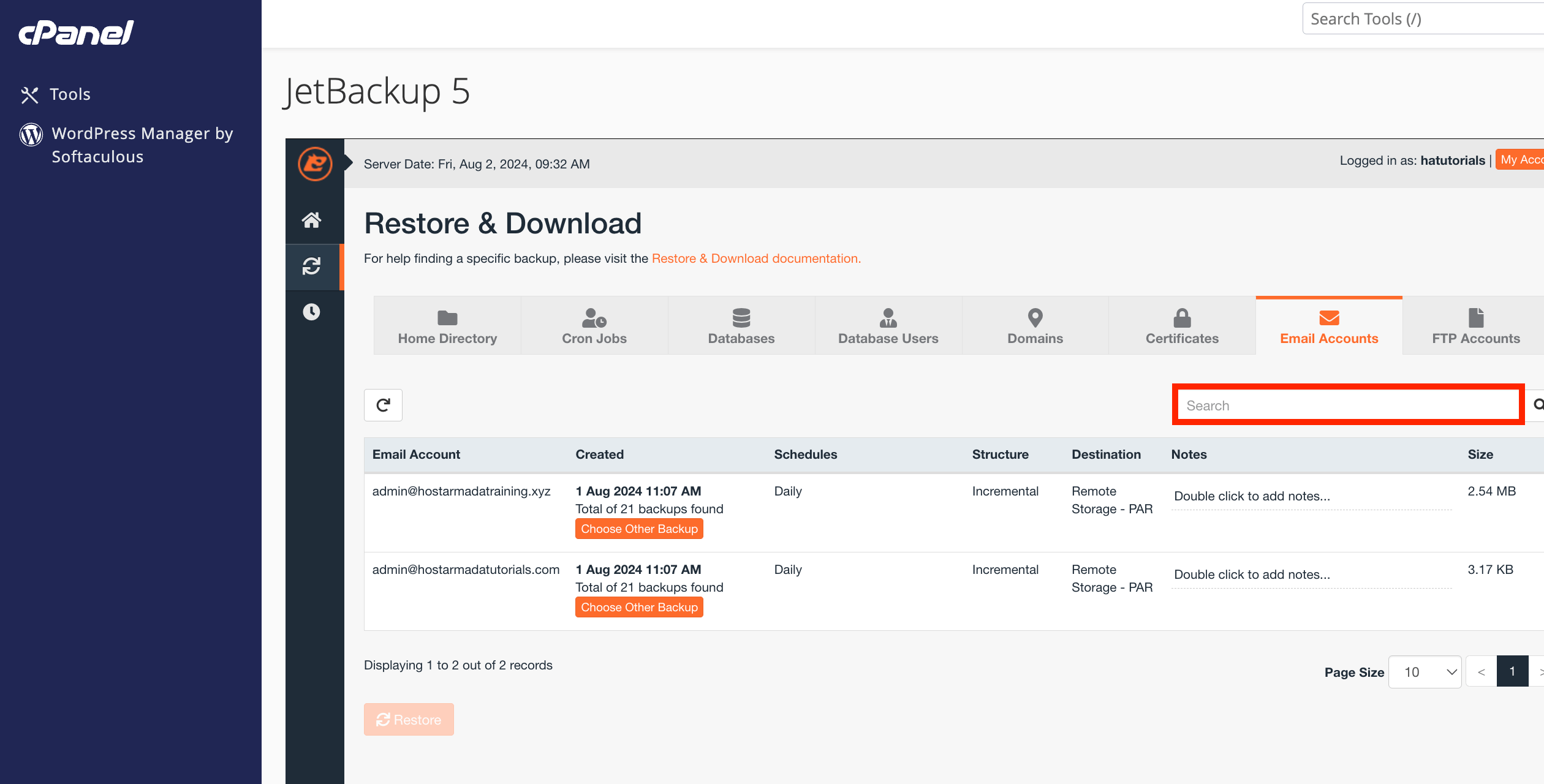Click the Structure column header
This screenshot has width=1544, height=784.
tap(1000, 454)
